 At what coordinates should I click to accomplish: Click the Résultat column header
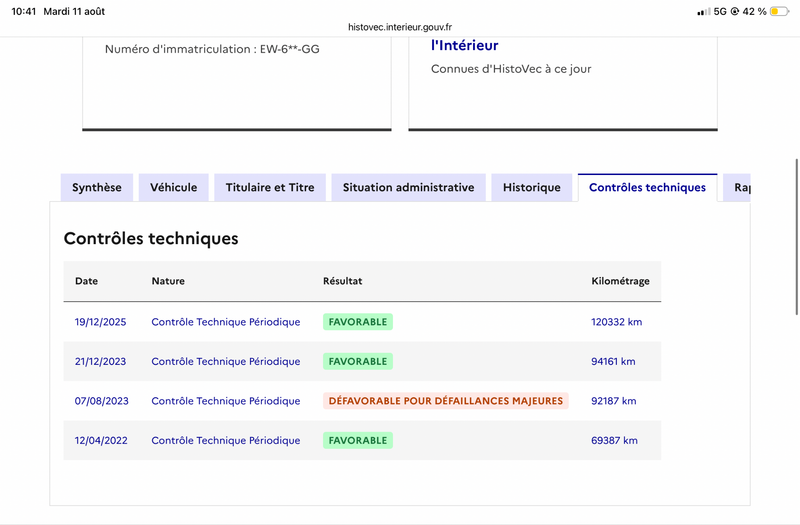point(342,281)
